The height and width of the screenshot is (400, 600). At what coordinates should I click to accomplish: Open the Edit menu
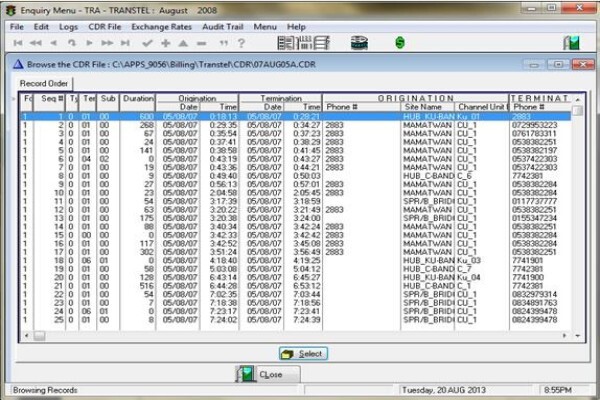pos(41,27)
